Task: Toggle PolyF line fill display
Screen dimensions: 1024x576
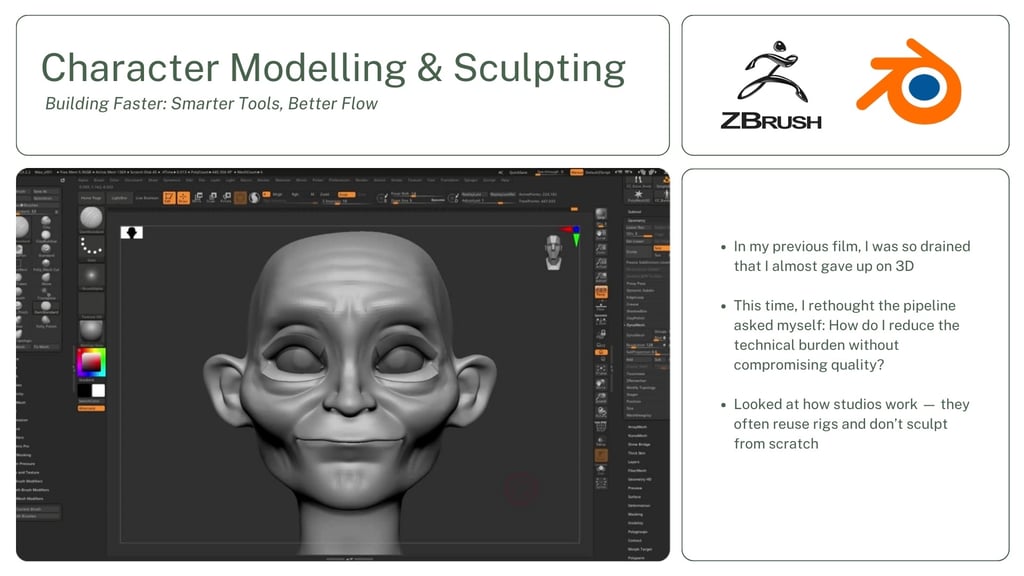Action: click(601, 426)
